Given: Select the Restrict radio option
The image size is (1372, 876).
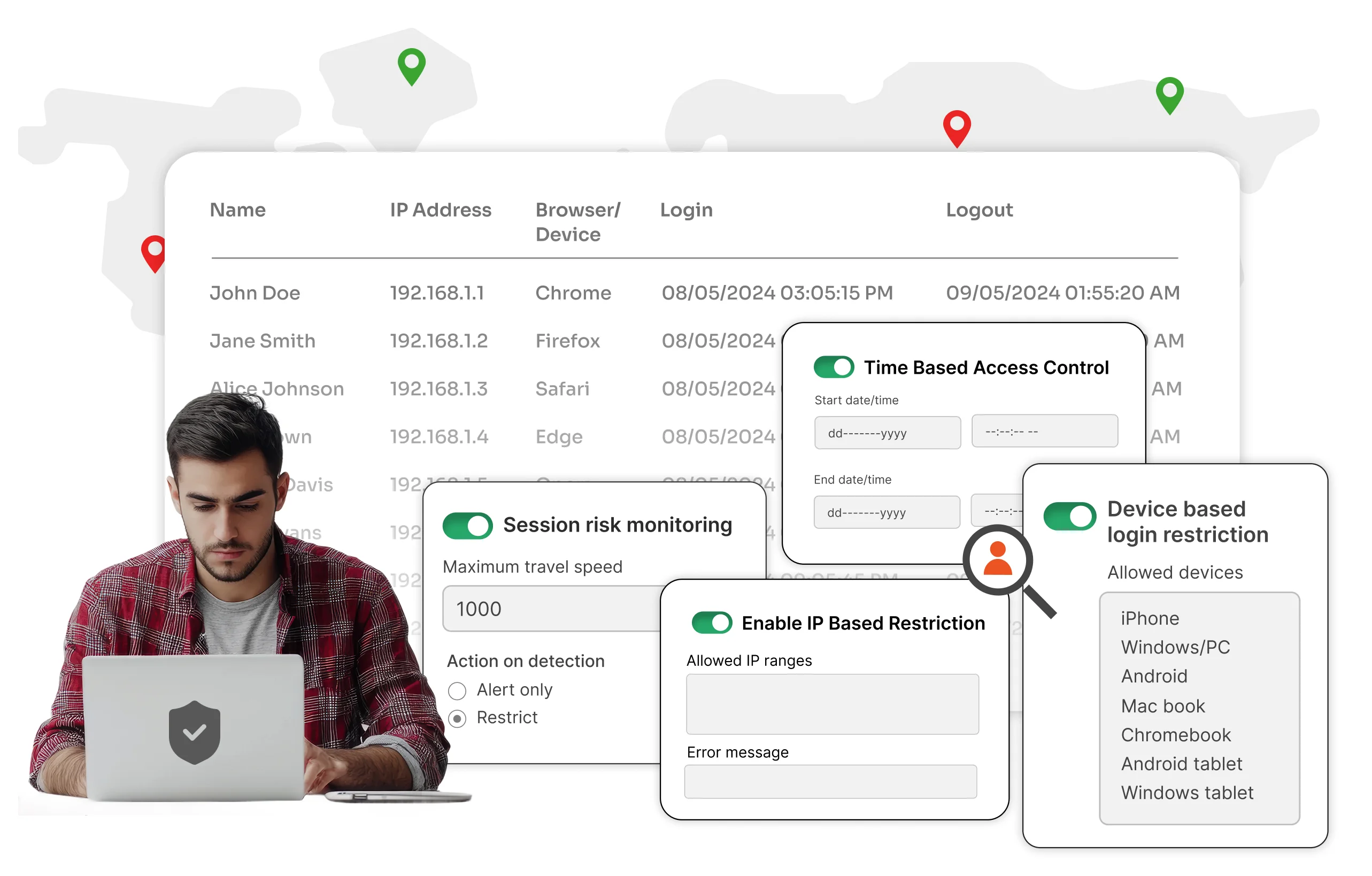Looking at the screenshot, I should [457, 719].
